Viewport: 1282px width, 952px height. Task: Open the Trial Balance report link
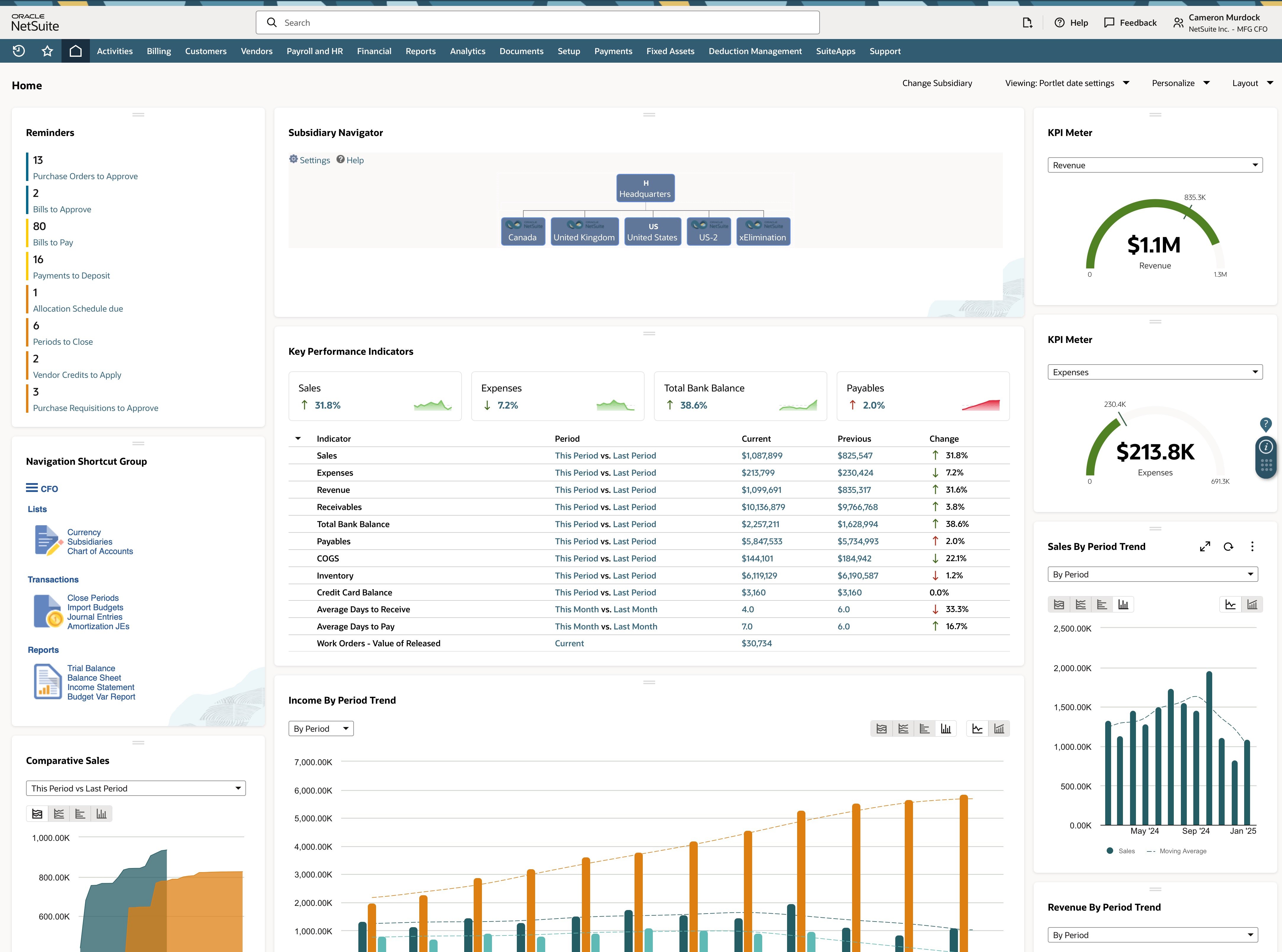pyautogui.click(x=91, y=668)
